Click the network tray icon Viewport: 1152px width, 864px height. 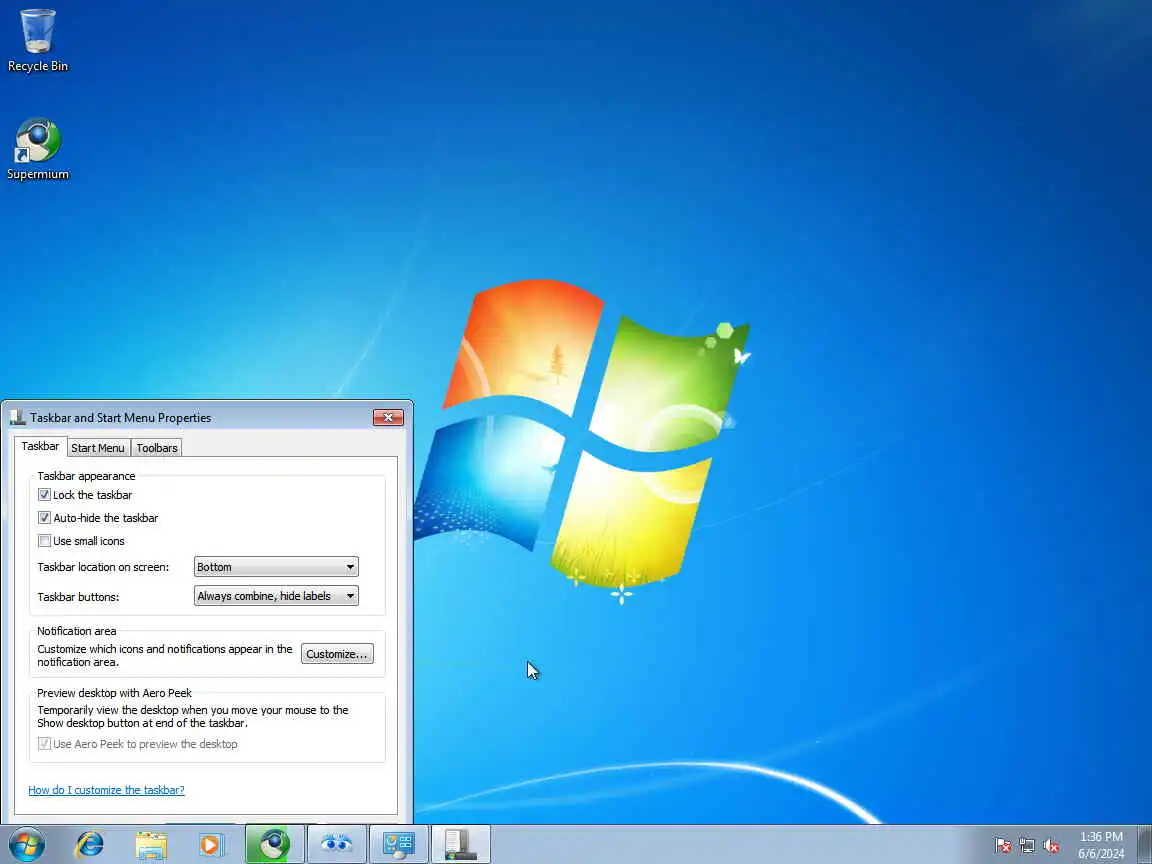coord(1027,846)
